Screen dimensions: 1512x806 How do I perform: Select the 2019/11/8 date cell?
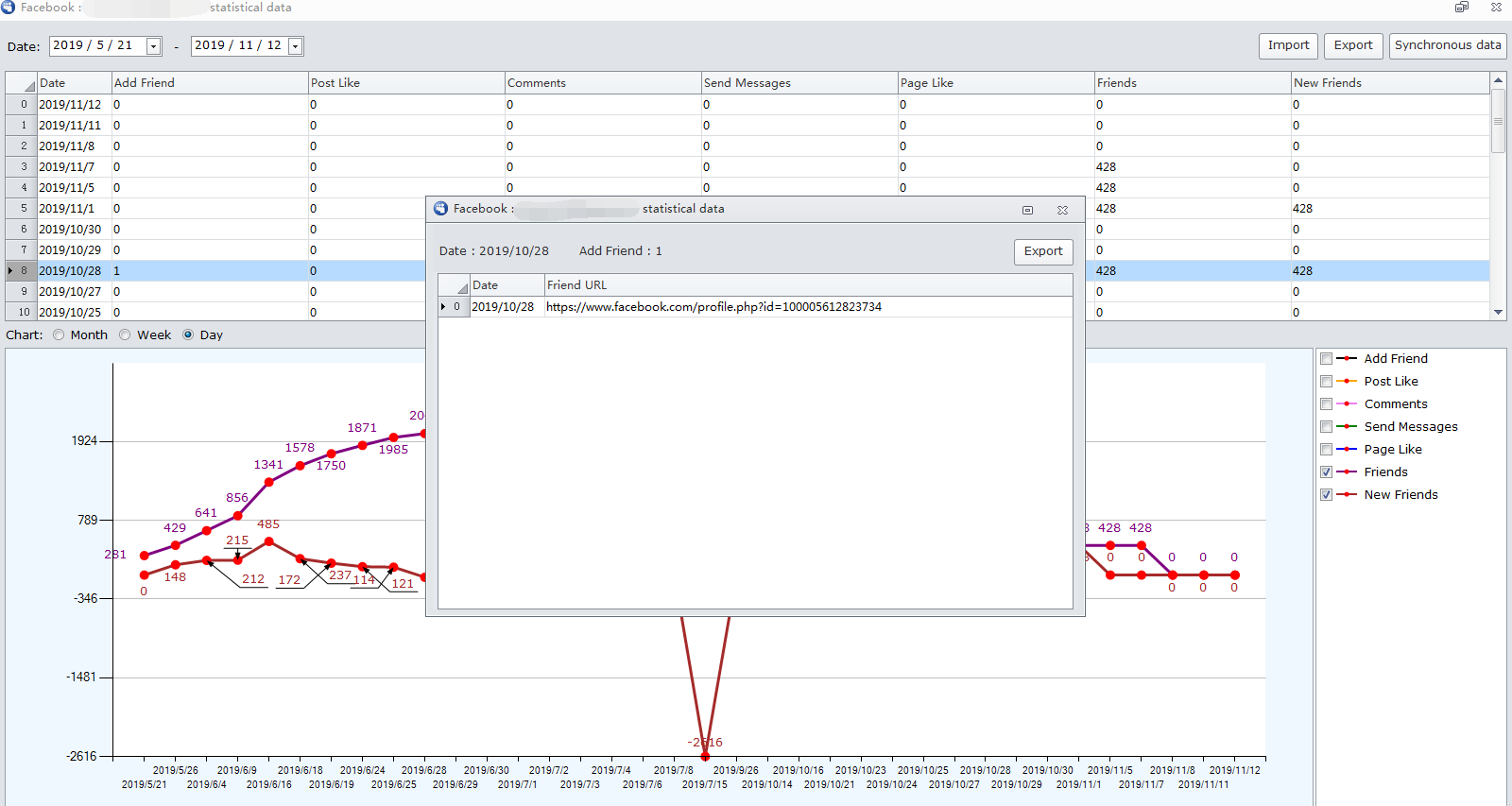(x=74, y=146)
